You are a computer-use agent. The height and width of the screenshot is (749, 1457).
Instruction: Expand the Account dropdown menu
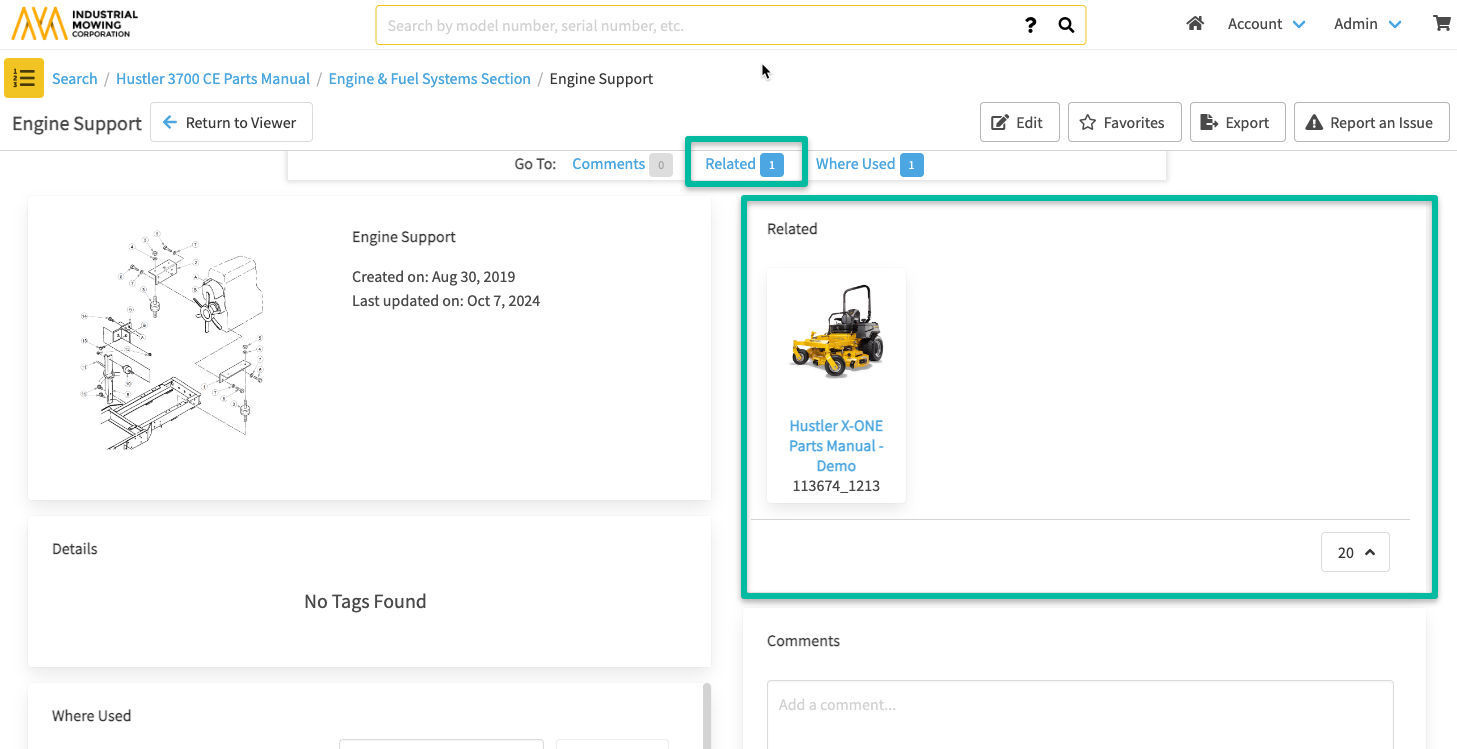click(x=1266, y=24)
